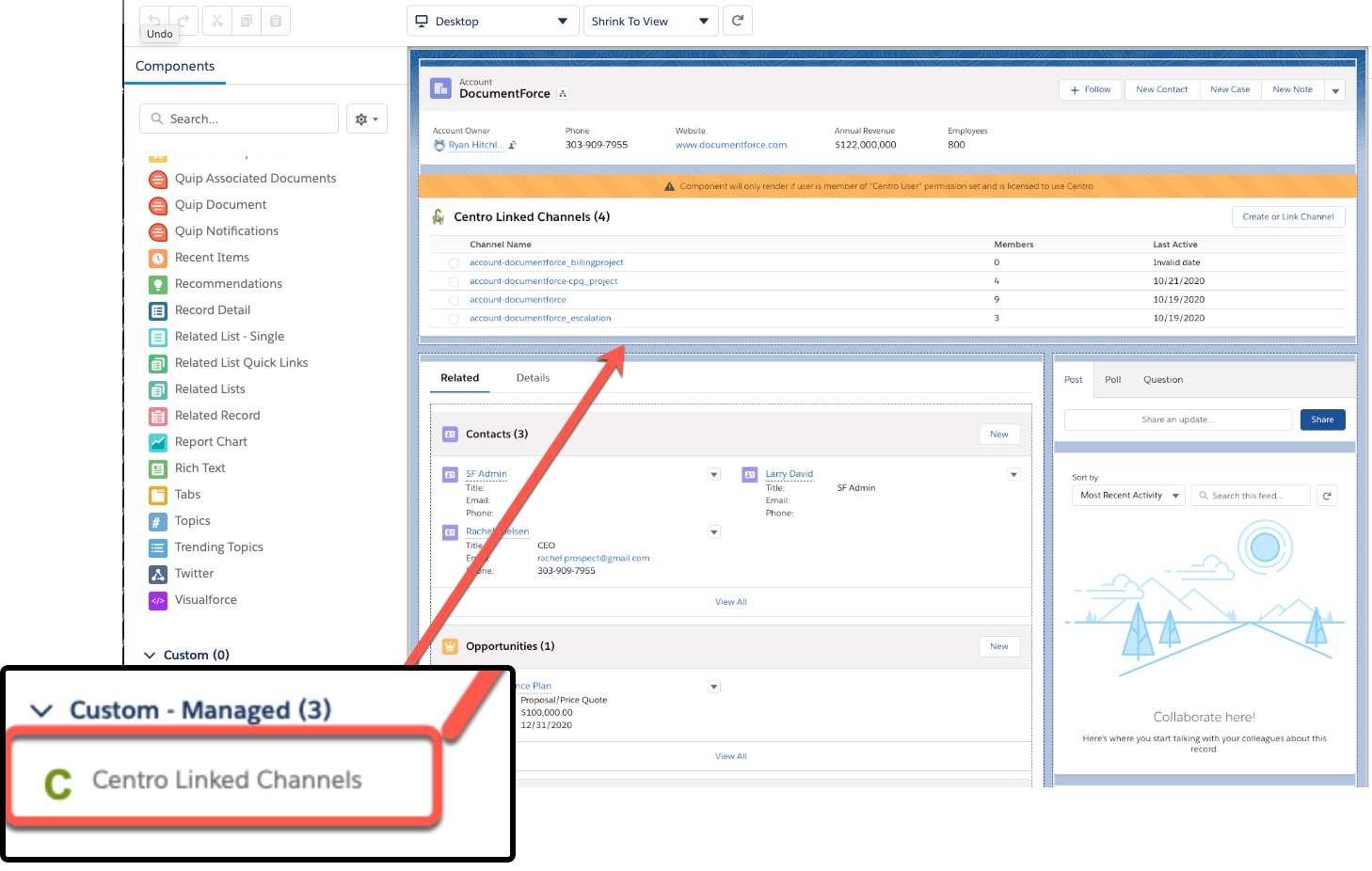Select radio for account-documentforce-cpq_project row
Viewport: 1372px width, 871px height.
[454, 281]
